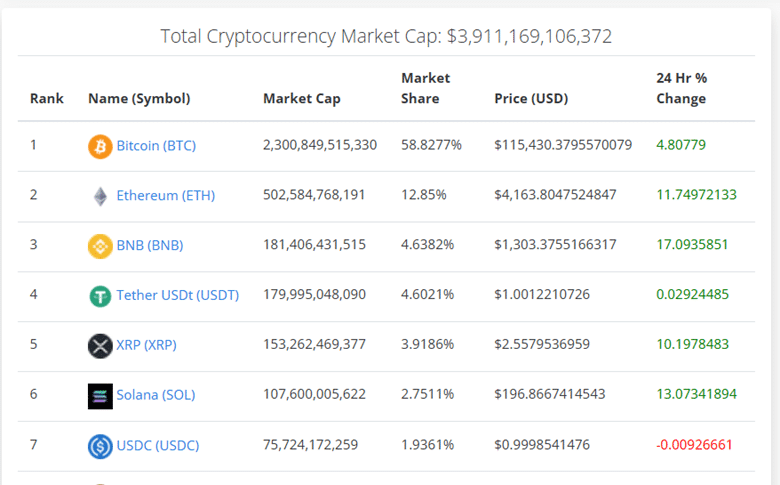Click the Market Cap column header
Screen dimensions: 780x485
click(302, 99)
